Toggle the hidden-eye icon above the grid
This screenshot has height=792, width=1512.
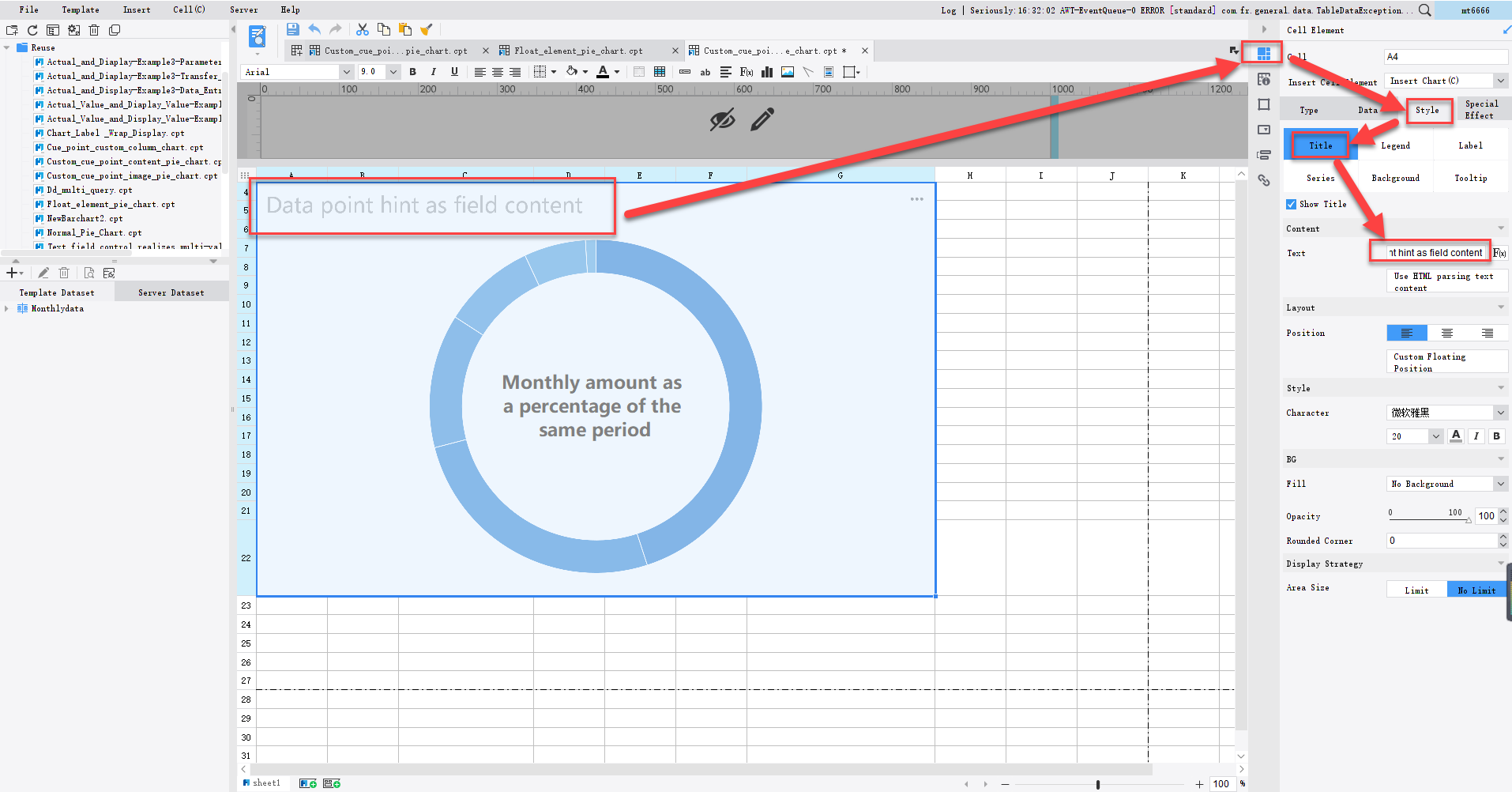pyautogui.click(x=722, y=120)
